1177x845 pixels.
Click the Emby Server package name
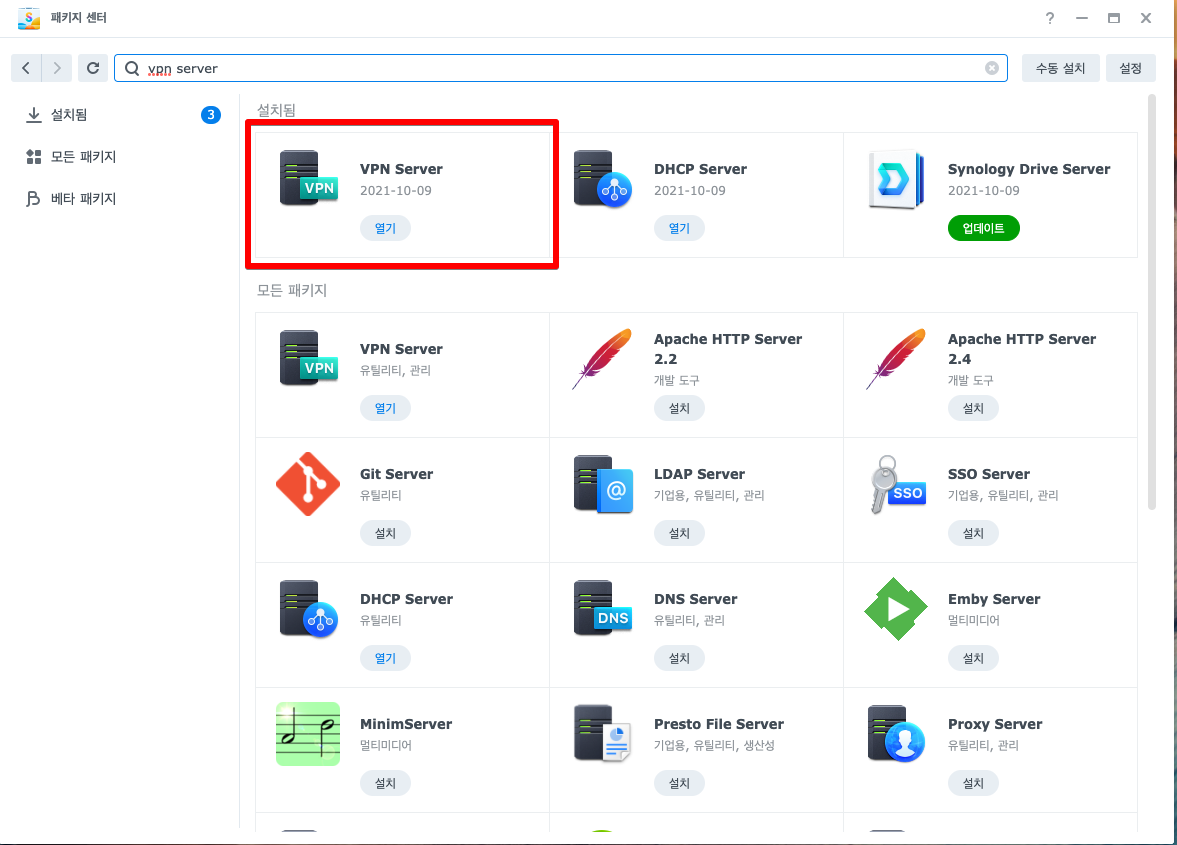point(994,600)
